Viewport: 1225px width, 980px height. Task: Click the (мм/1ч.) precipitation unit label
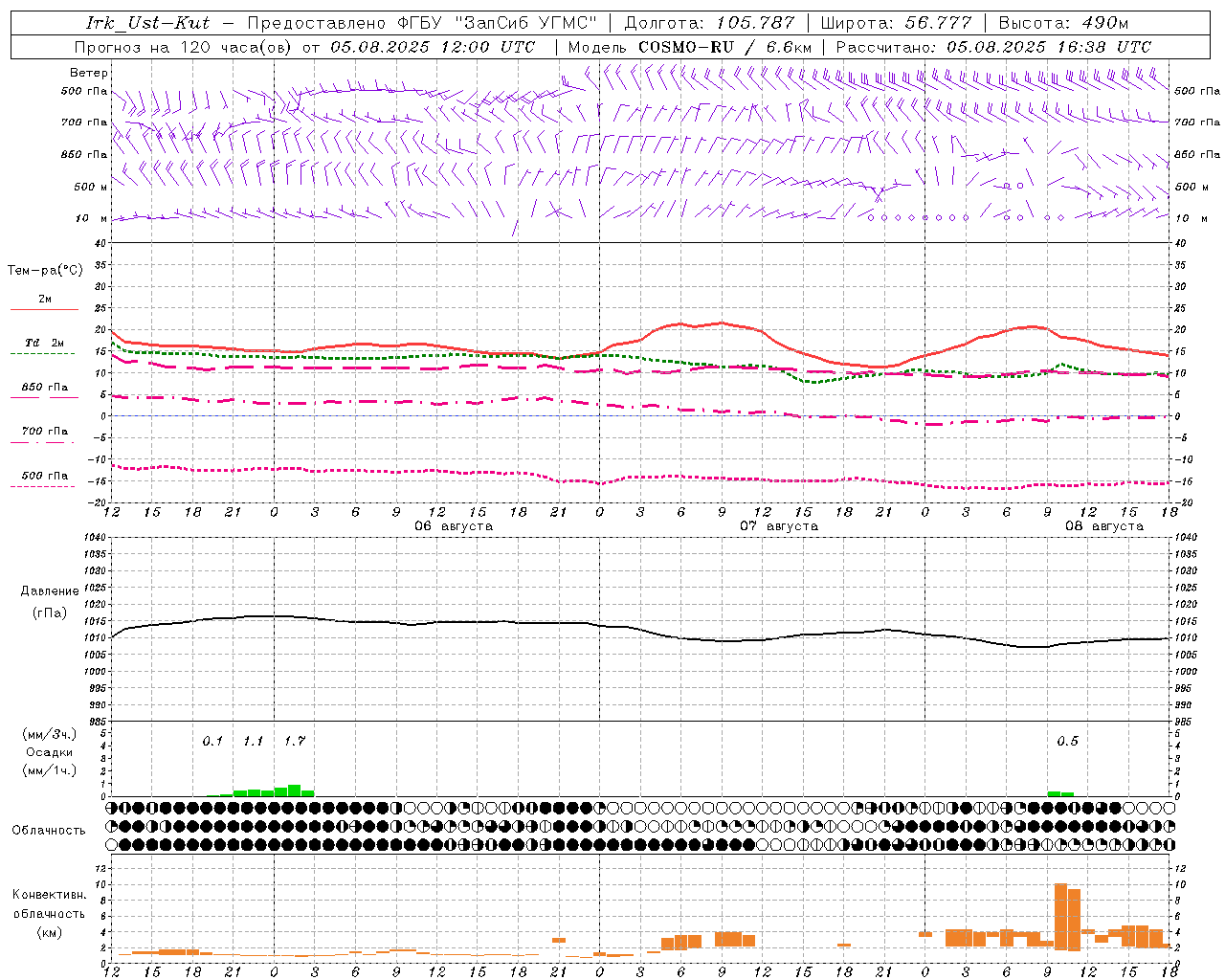(50, 770)
